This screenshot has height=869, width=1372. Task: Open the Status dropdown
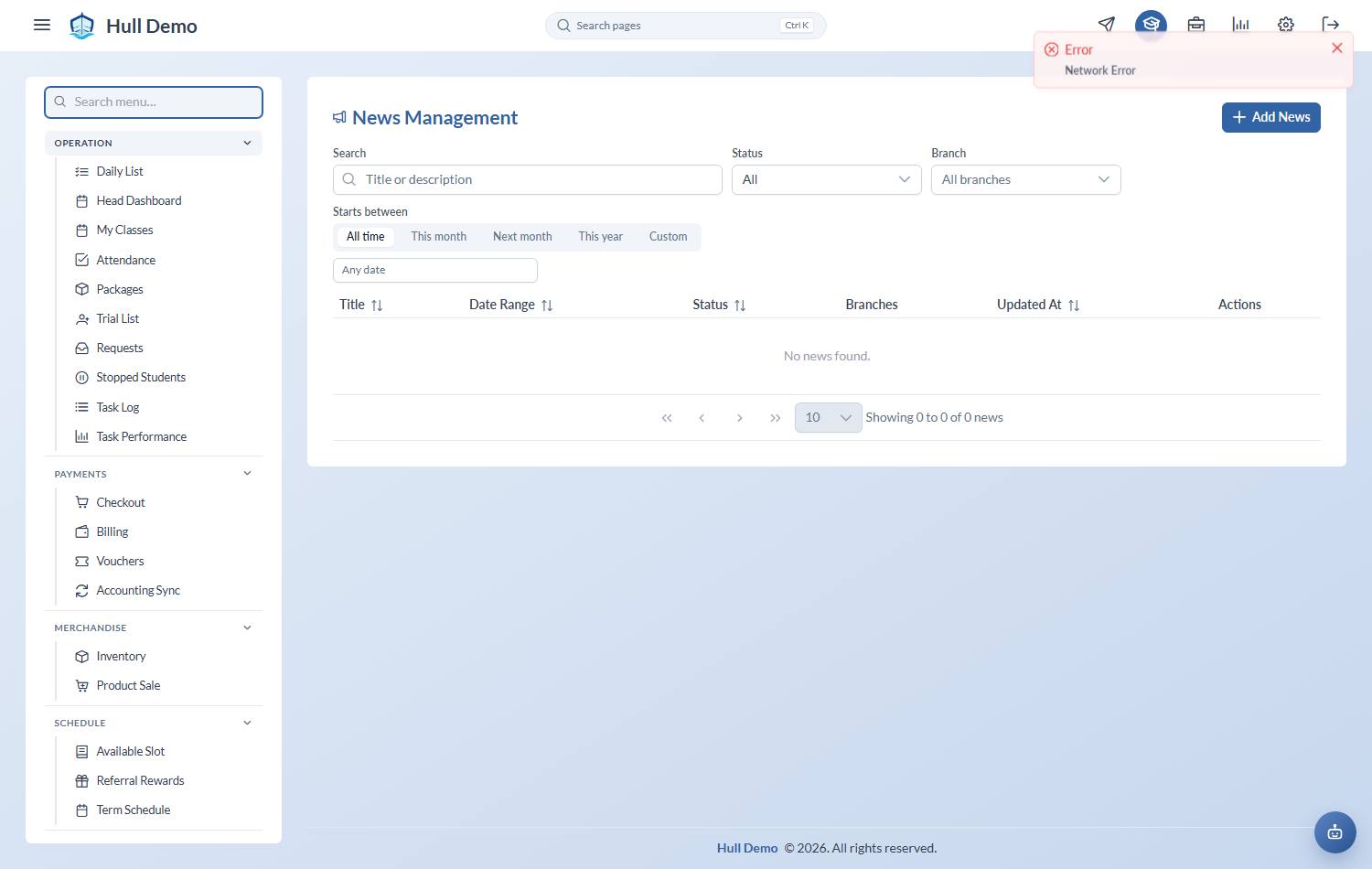[x=826, y=180]
